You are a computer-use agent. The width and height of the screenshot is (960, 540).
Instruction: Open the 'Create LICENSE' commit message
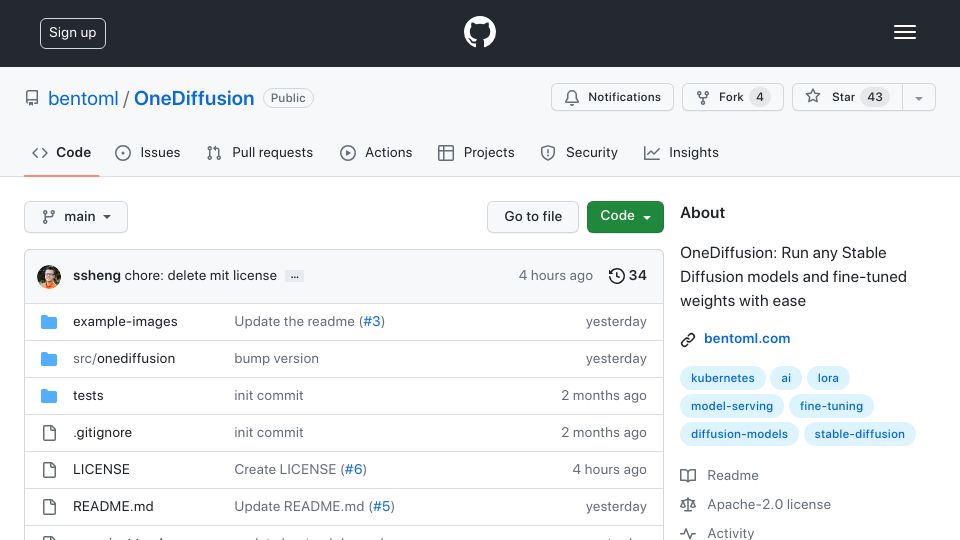[285, 469]
